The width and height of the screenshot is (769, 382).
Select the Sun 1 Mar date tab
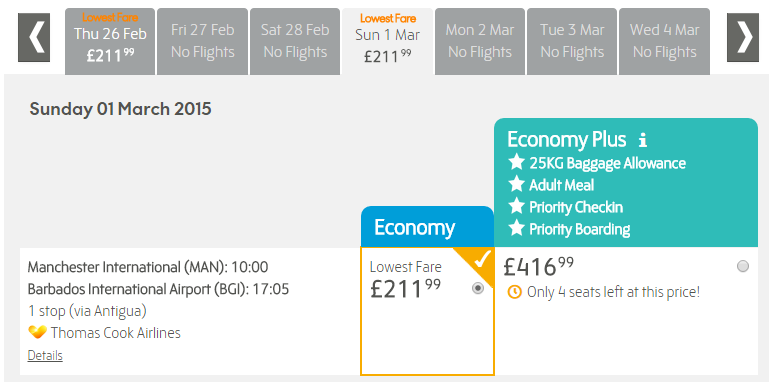[x=387, y=42]
